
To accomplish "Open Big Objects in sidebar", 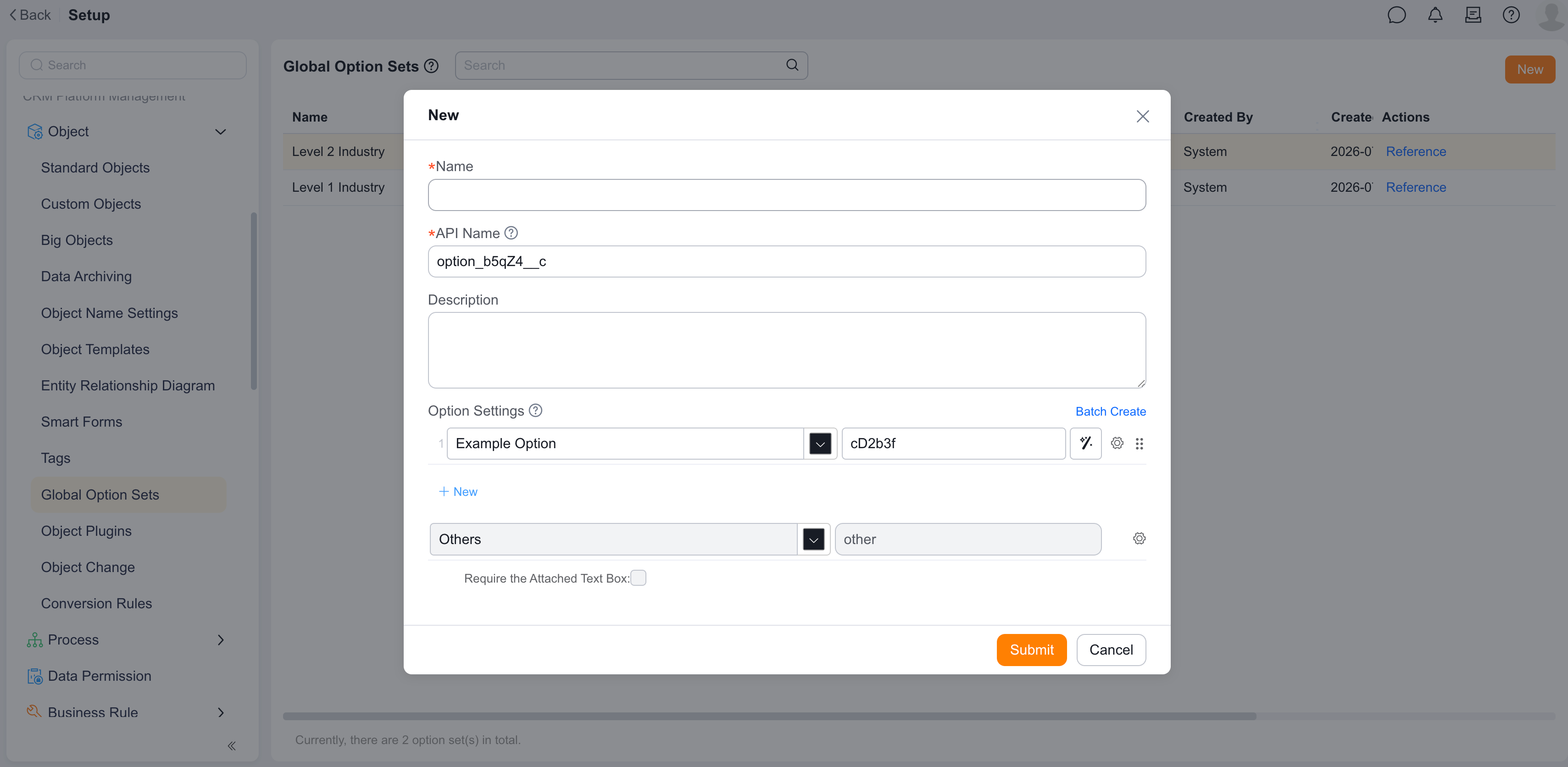I will point(77,240).
